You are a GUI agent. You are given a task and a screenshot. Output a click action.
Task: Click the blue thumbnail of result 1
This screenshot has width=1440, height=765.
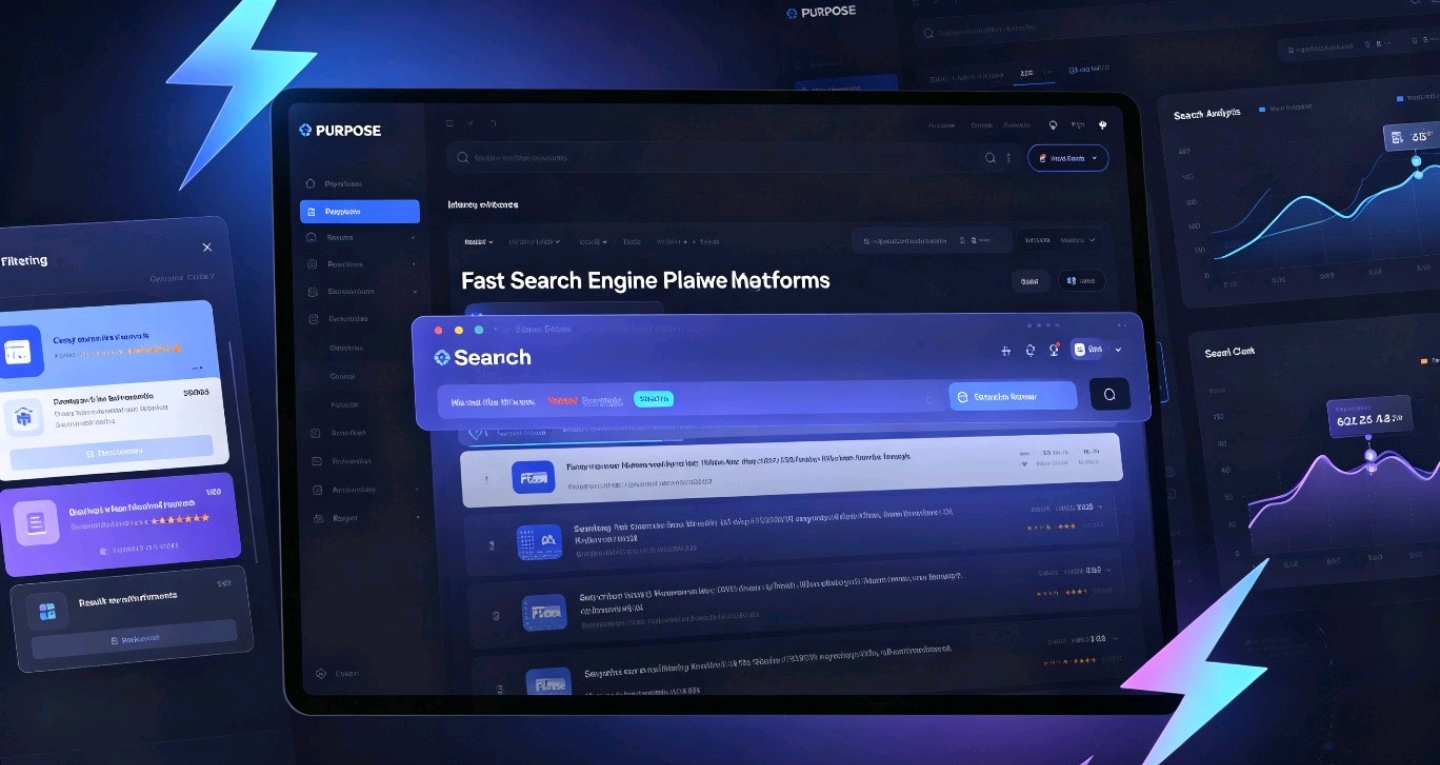533,478
